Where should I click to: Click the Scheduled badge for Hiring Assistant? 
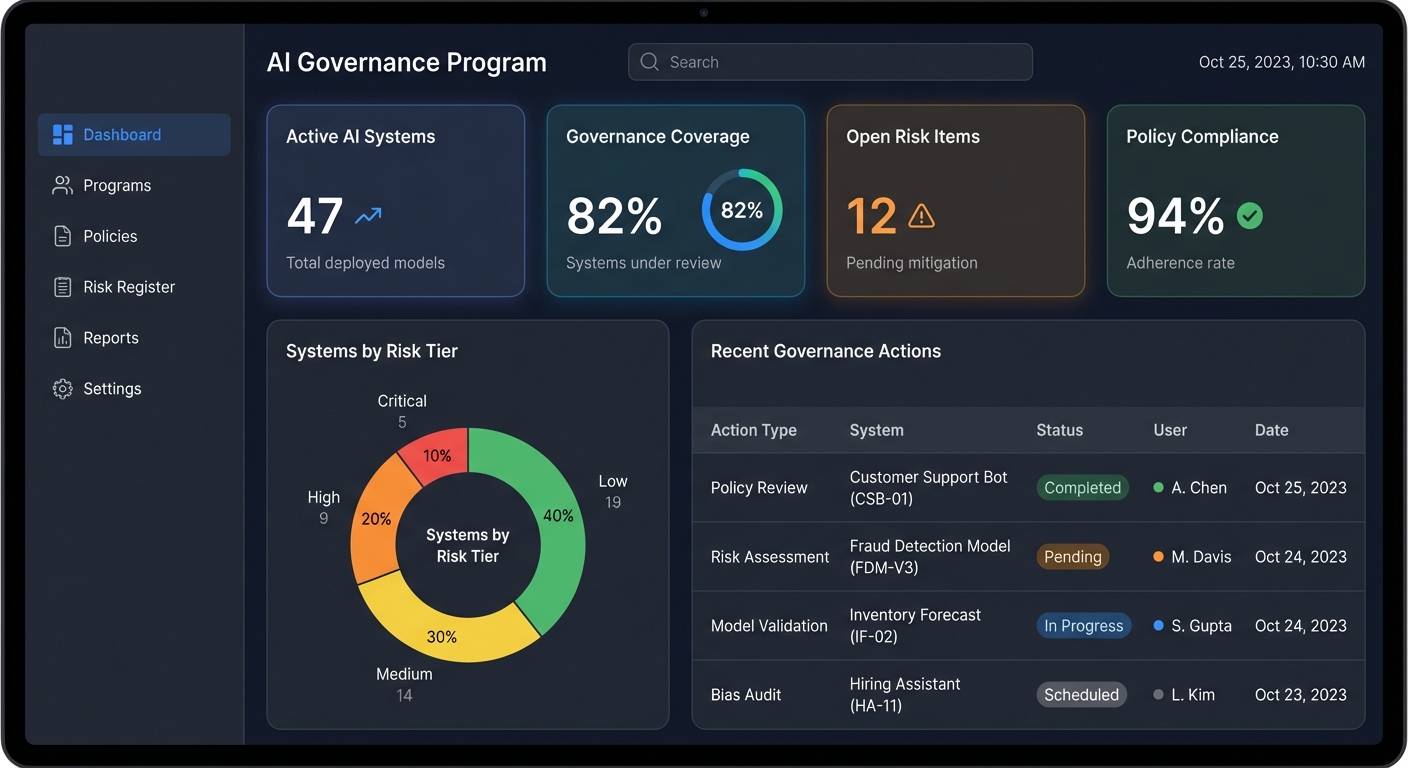(x=1081, y=694)
